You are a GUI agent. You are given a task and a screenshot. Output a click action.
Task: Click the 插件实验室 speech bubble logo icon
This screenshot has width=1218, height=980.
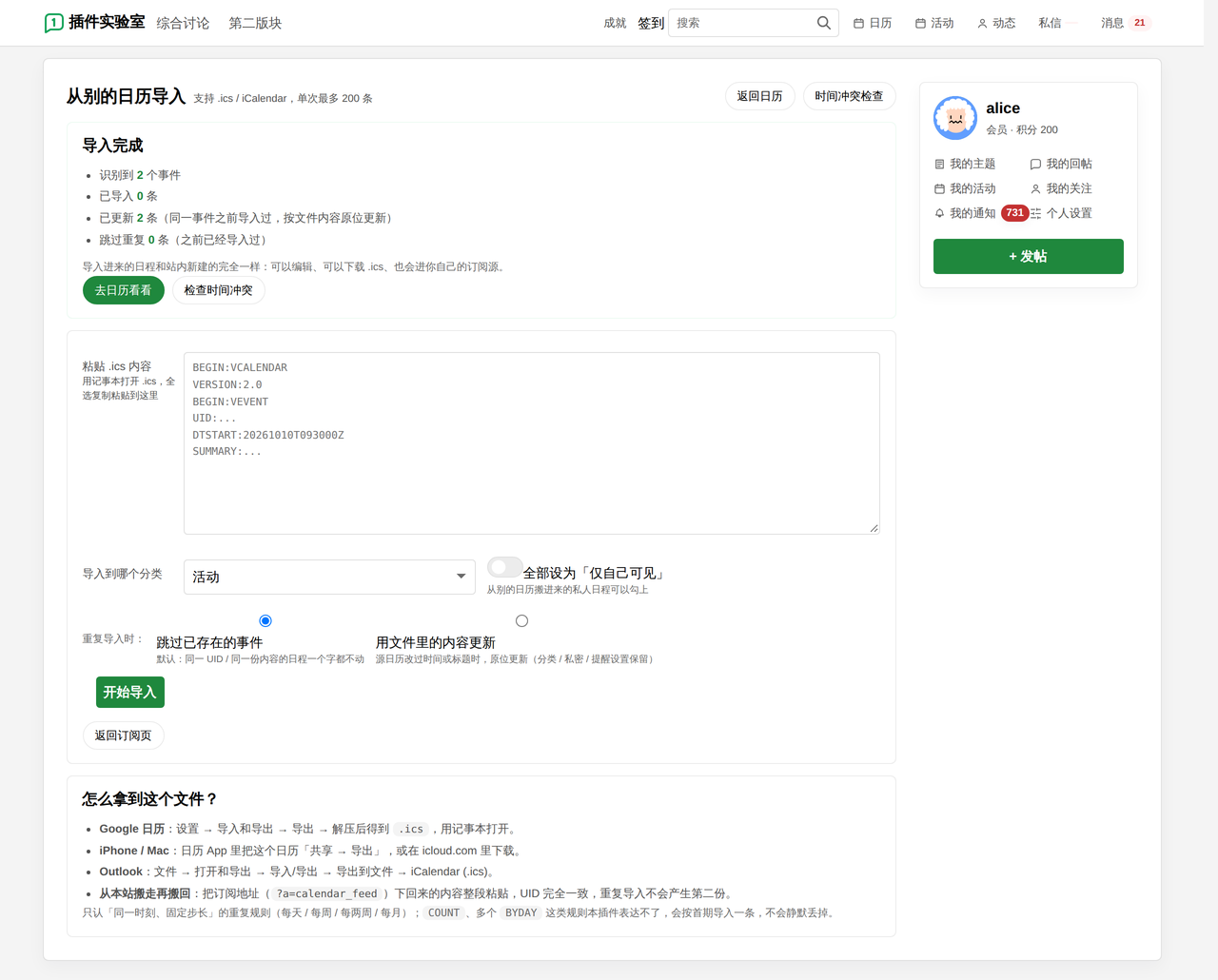click(x=54, y=23)
